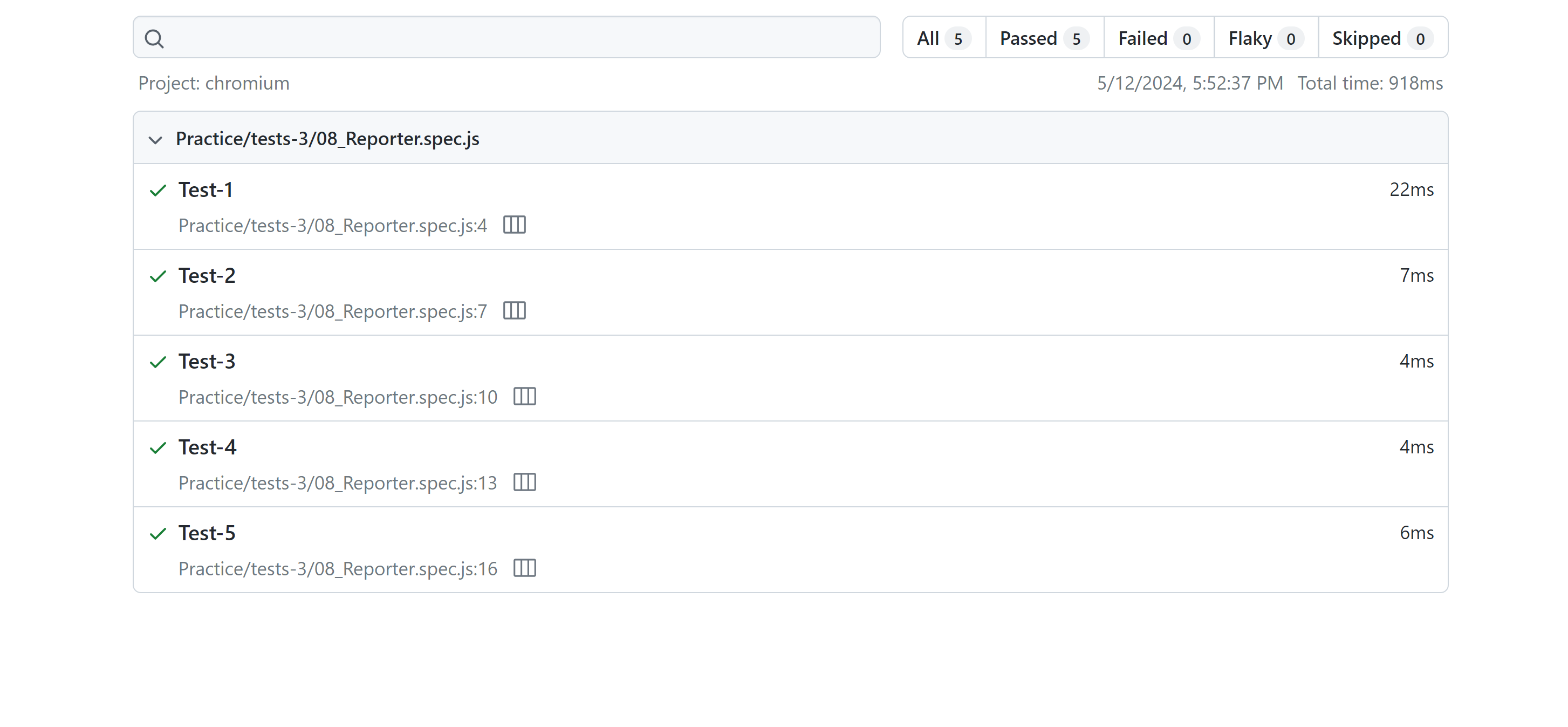Click the green checkmark beside Test-1
Viewport: 1568px width, 727px height.
pos(158,191)
